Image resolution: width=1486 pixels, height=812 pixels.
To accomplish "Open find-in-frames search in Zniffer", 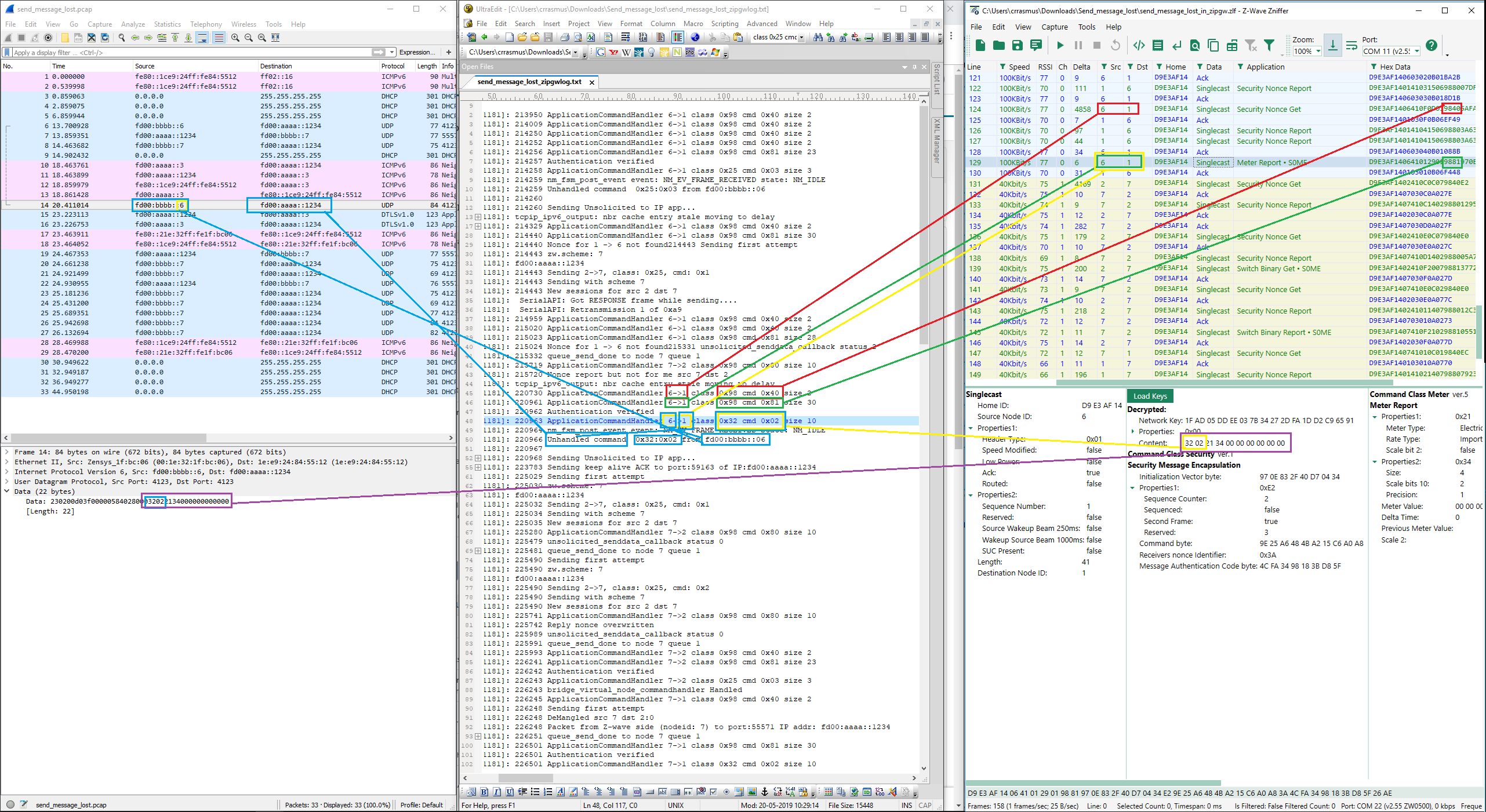I will pyautogui.click(x=1195, y=45).
